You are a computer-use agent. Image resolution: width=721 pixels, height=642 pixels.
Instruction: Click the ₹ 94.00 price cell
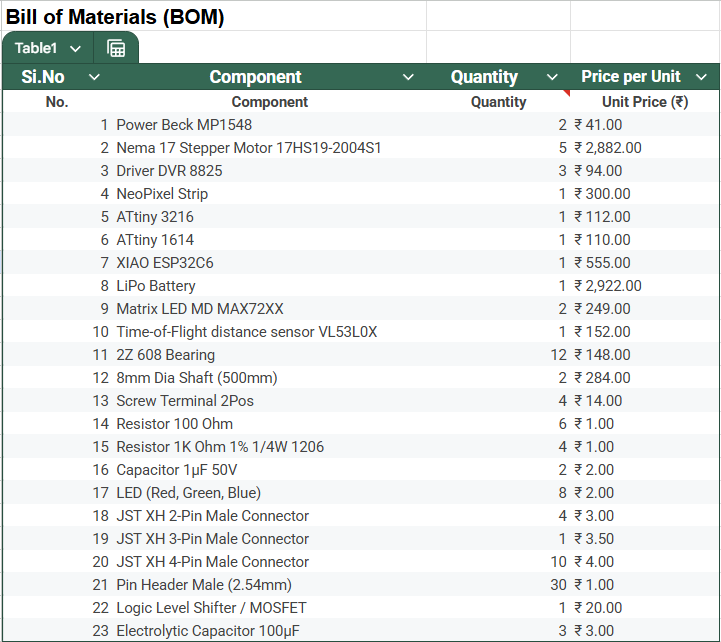coord(645,171)
